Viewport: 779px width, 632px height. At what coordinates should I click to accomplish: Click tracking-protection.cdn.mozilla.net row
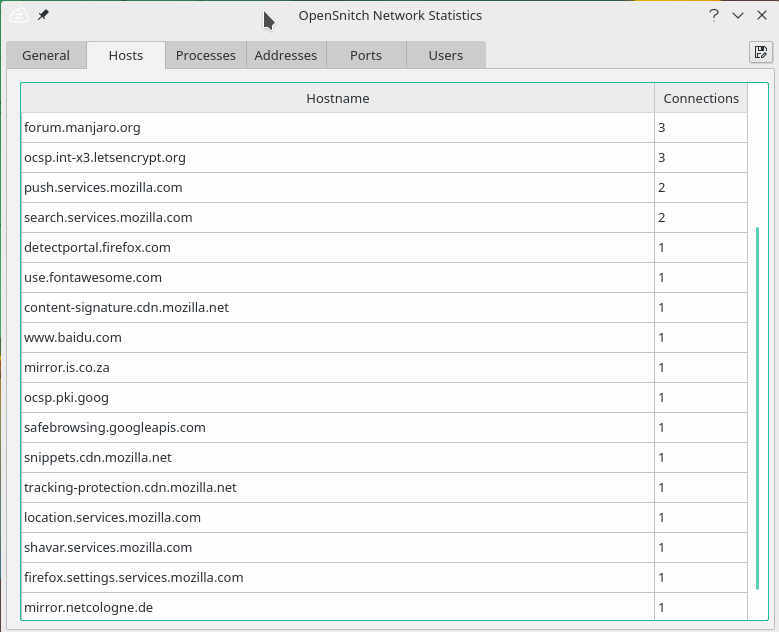pos(384,487)
